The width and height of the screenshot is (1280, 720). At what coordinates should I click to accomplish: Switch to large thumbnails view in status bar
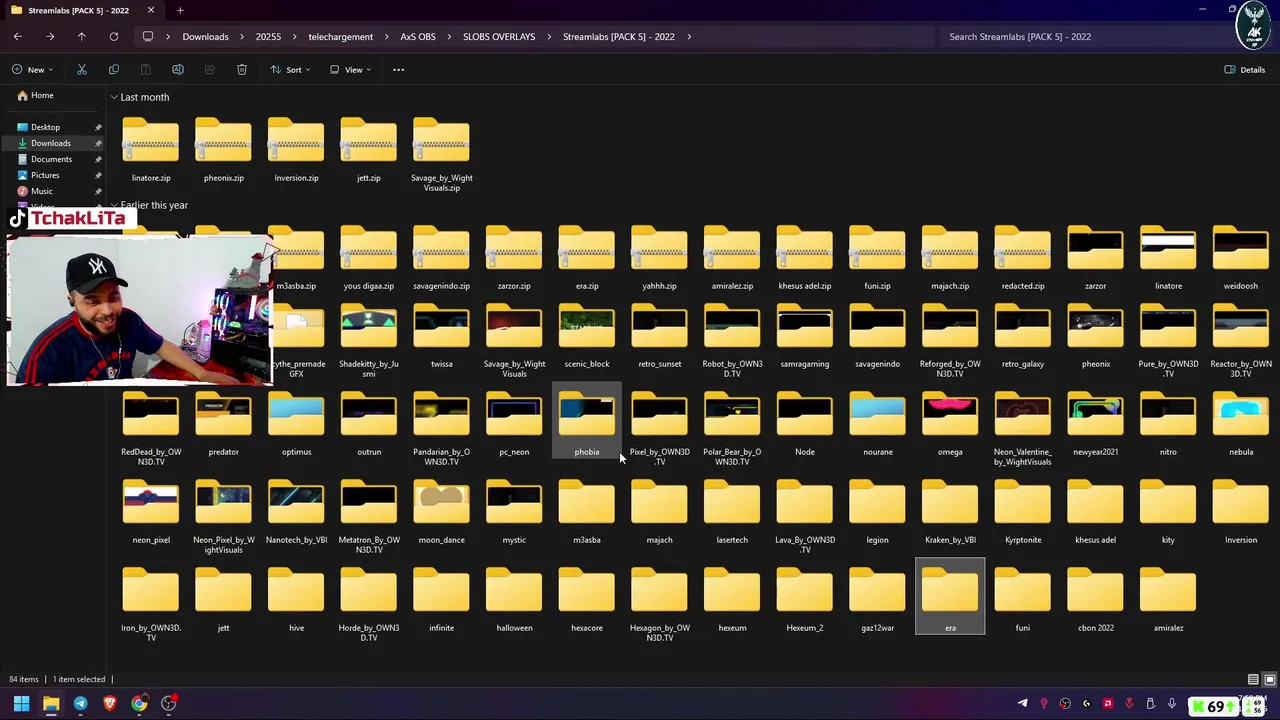[1270, 680]
